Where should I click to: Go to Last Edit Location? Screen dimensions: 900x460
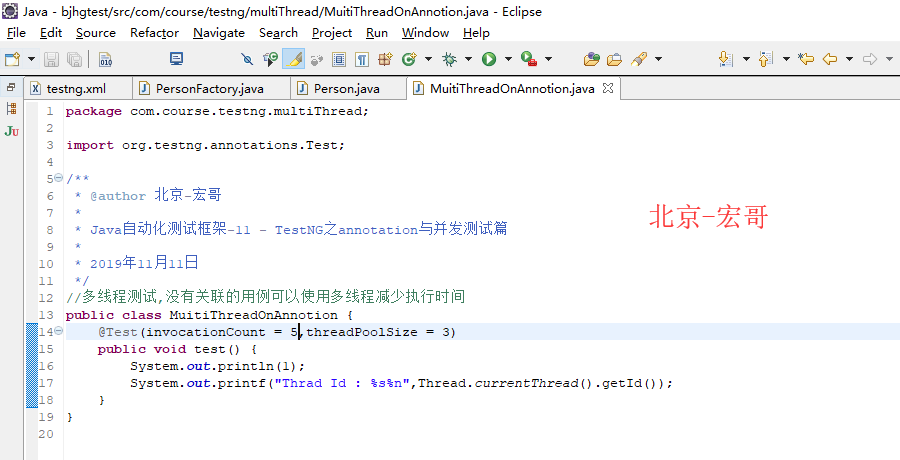(806, 59)
